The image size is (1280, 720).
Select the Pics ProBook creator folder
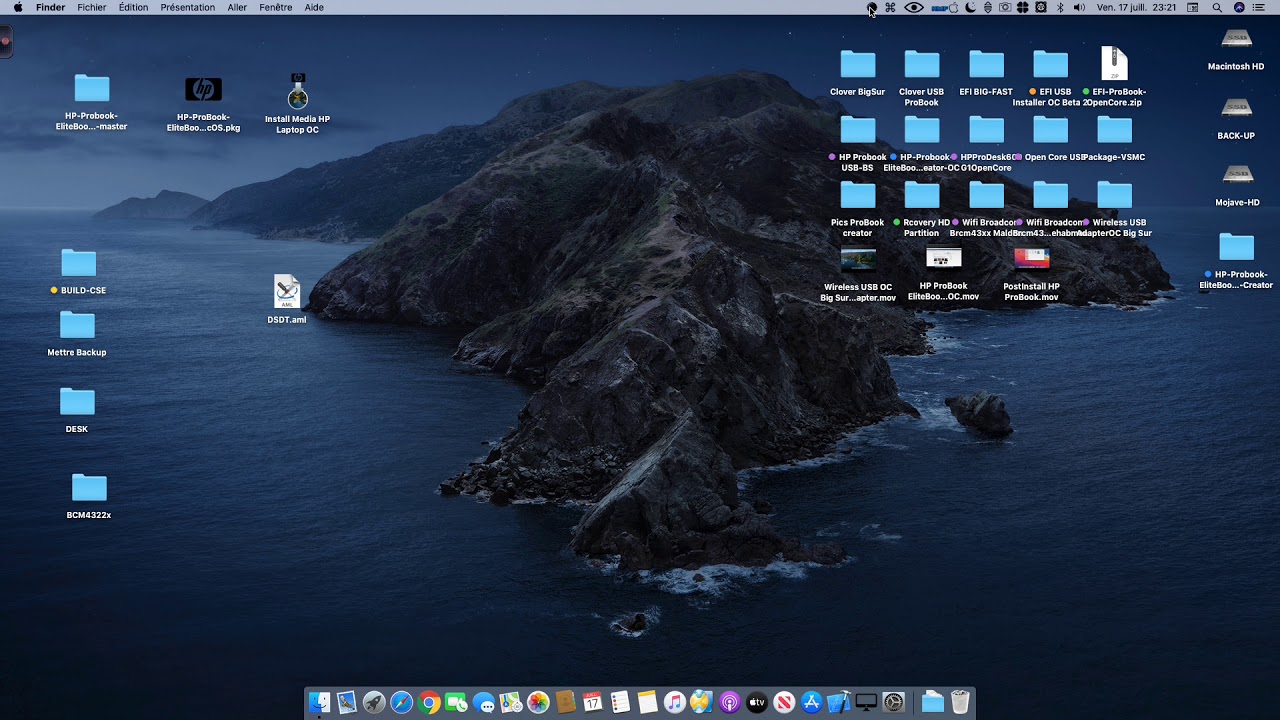pyautogui.click(x=857, y=195)
